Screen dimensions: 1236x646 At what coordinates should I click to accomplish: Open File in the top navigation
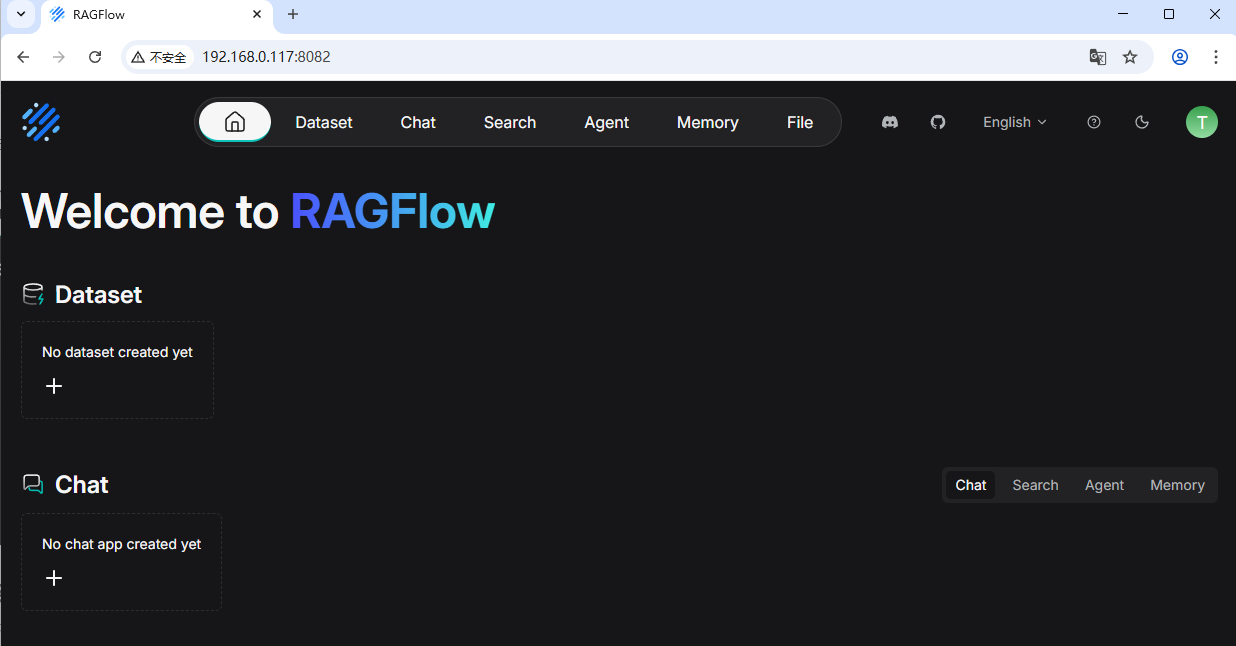tap(800, 122)
